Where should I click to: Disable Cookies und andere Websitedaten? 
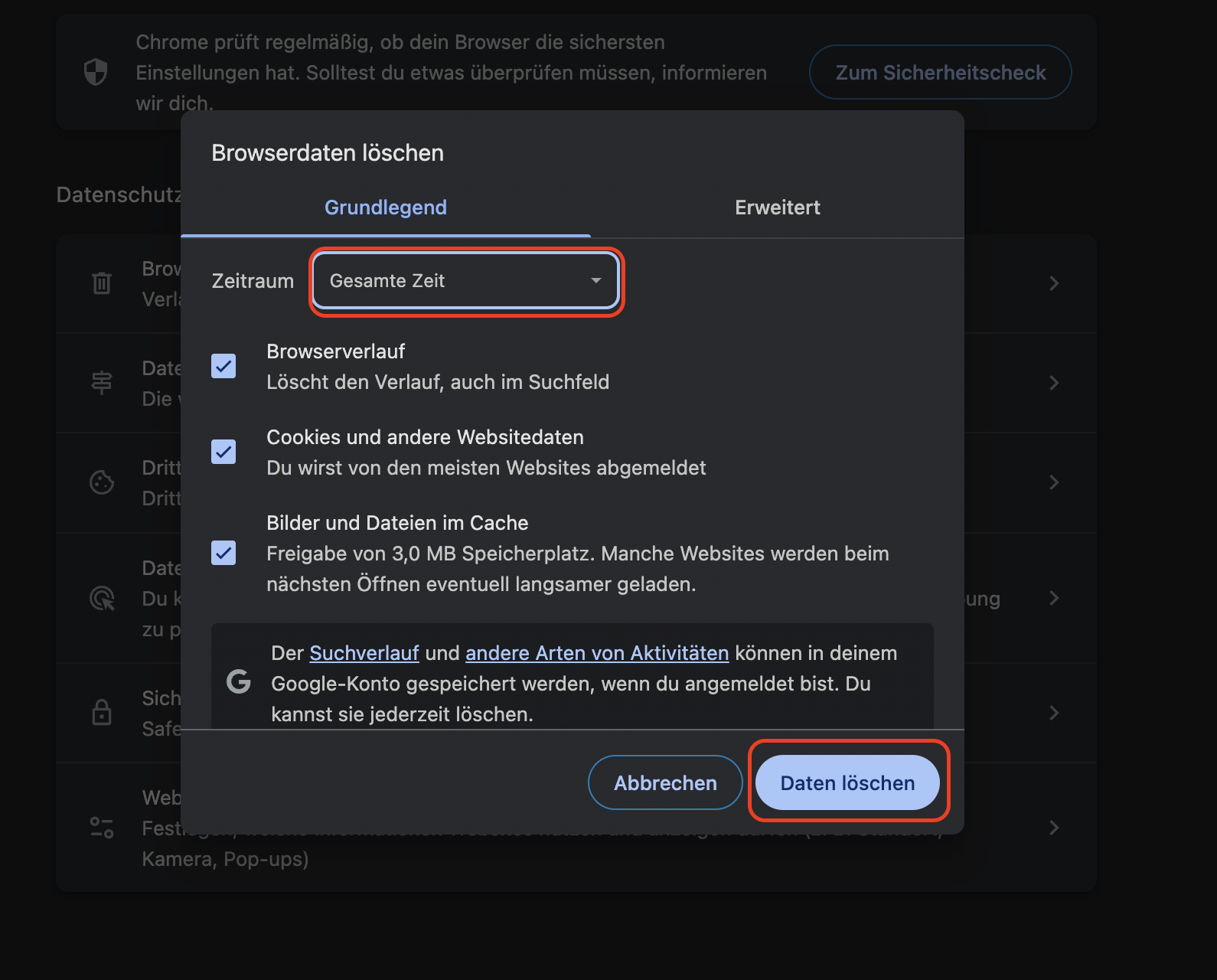[x=223, y=452]
